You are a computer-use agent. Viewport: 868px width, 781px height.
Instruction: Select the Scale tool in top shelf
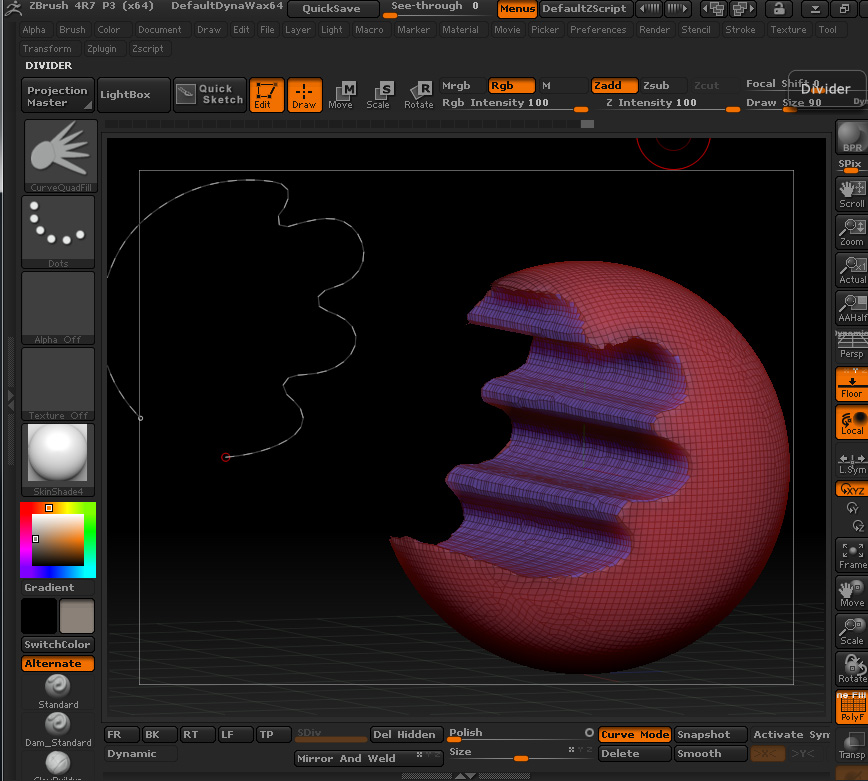coord(378,95)
